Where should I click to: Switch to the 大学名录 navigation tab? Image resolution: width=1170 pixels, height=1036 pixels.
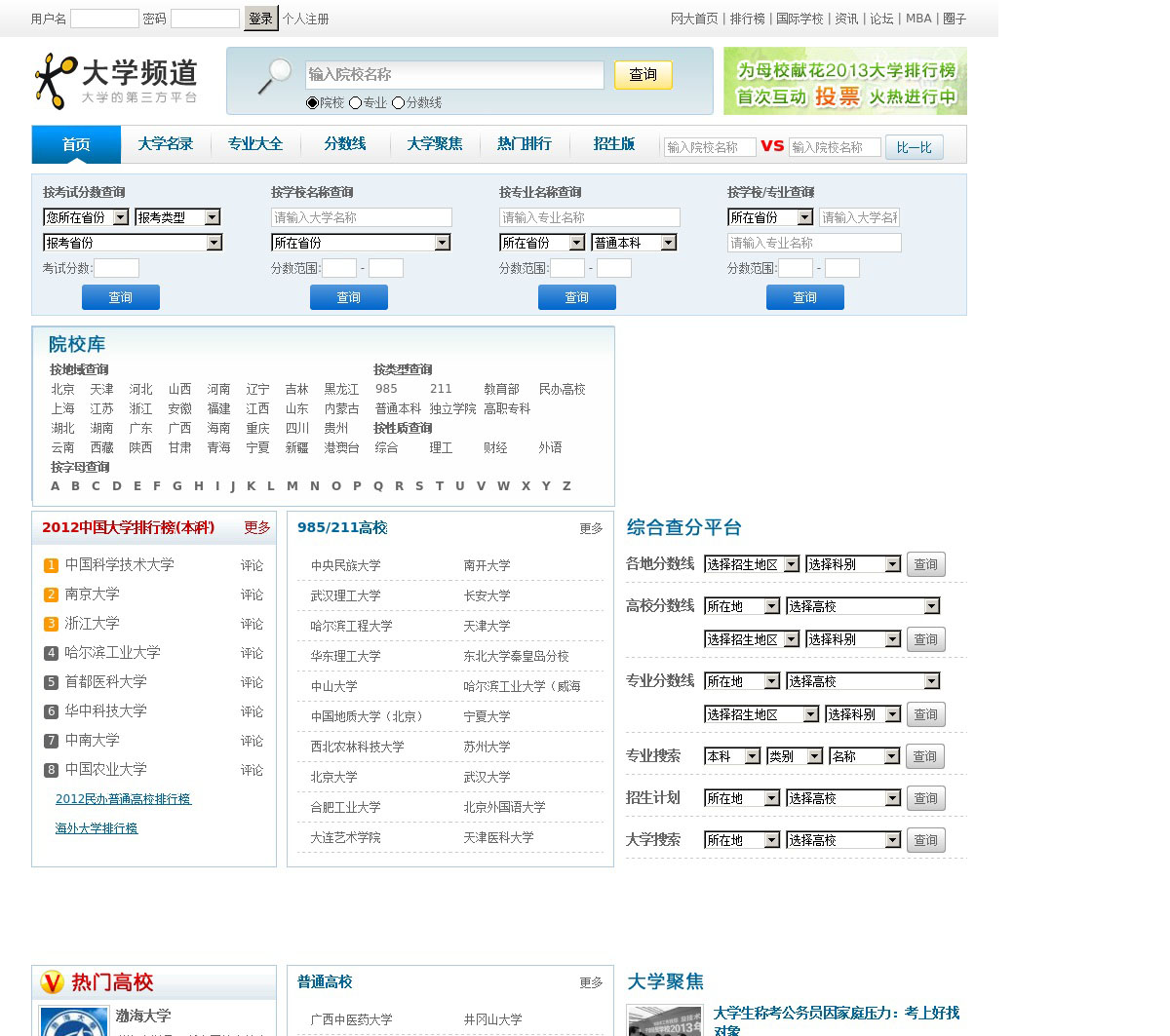click(165, 144)
